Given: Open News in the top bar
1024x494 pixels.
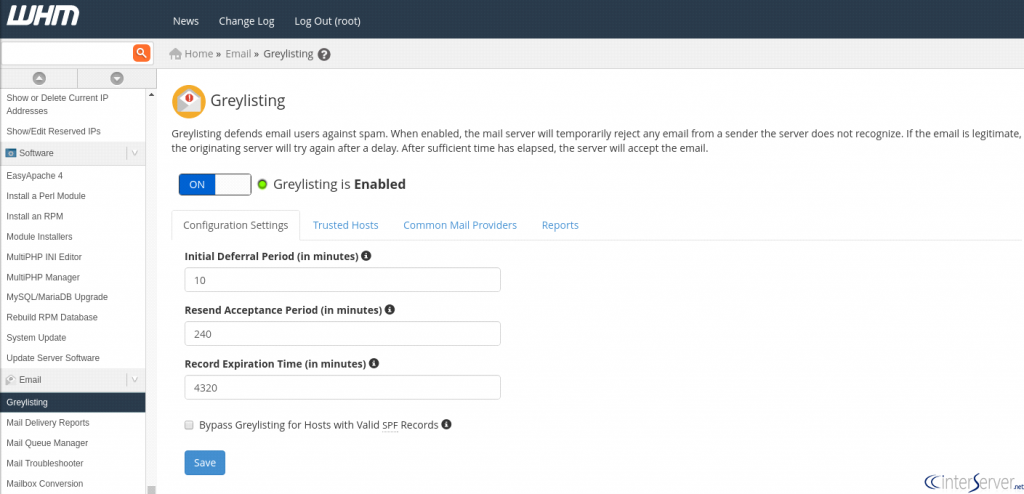Looking at the screenshot, I should (185, 21).
